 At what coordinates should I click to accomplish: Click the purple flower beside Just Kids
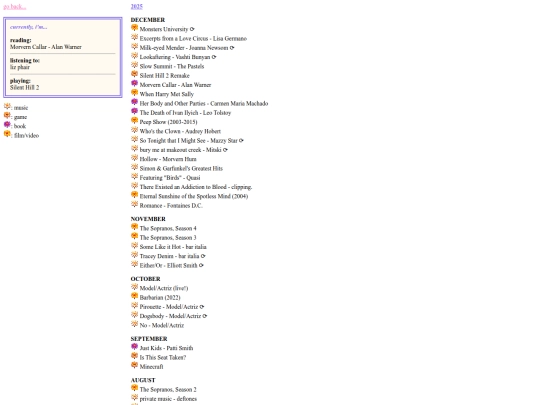click(x=135, y=347)
